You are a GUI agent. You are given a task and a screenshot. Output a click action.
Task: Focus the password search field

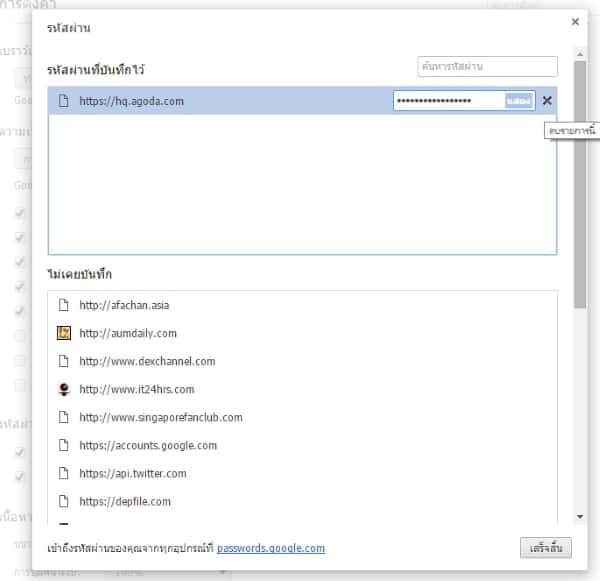pos(487,67)
